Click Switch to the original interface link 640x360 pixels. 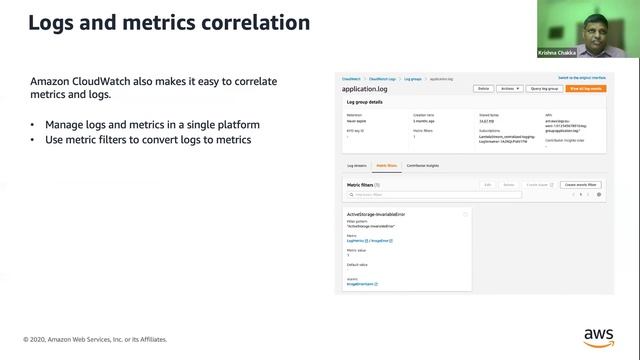click(582, 78)
